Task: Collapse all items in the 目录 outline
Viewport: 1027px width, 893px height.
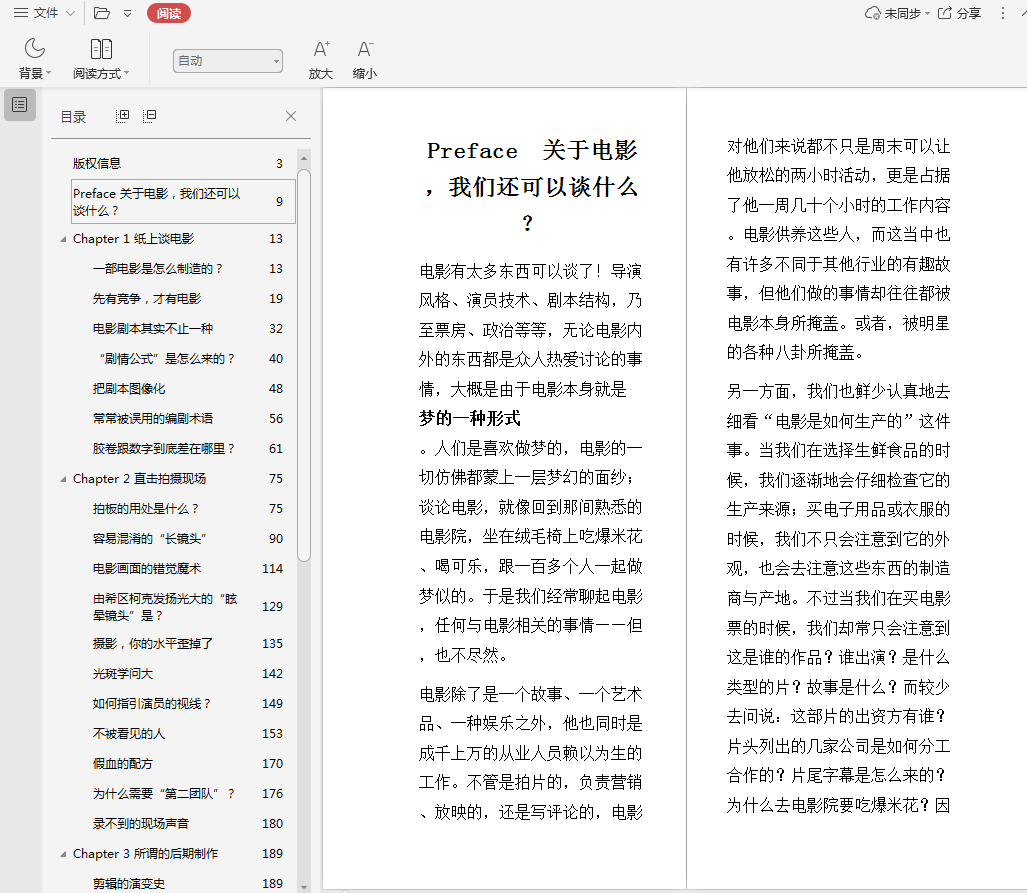Action: tap(149, 116)
